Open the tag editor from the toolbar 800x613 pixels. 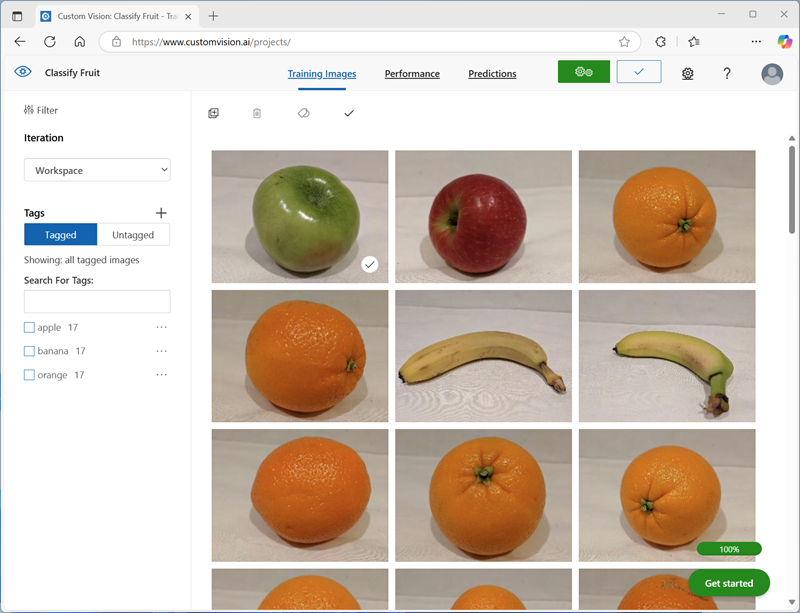pos(303,113)
